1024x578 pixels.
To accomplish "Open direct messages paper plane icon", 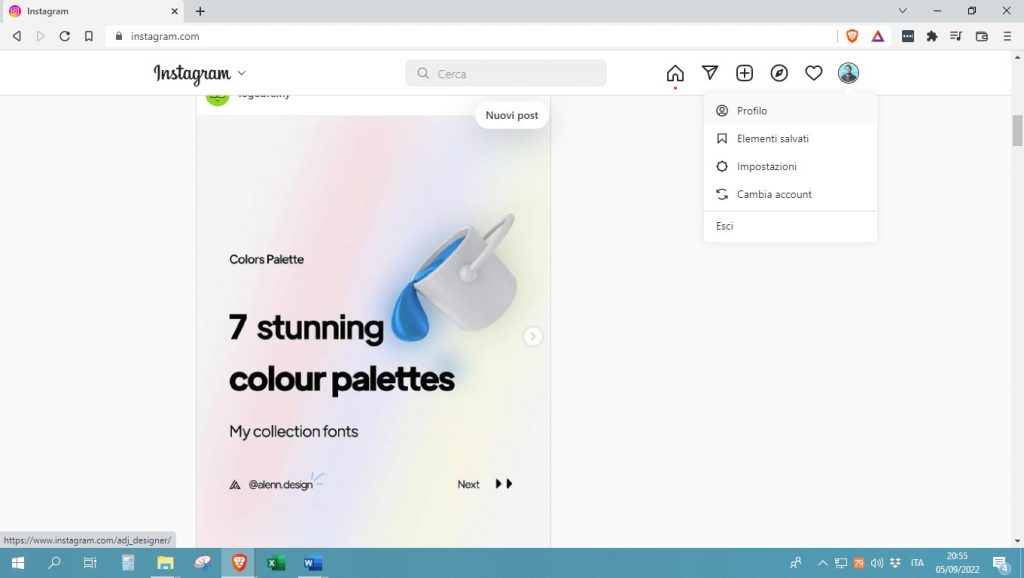I will pos(710,73).
